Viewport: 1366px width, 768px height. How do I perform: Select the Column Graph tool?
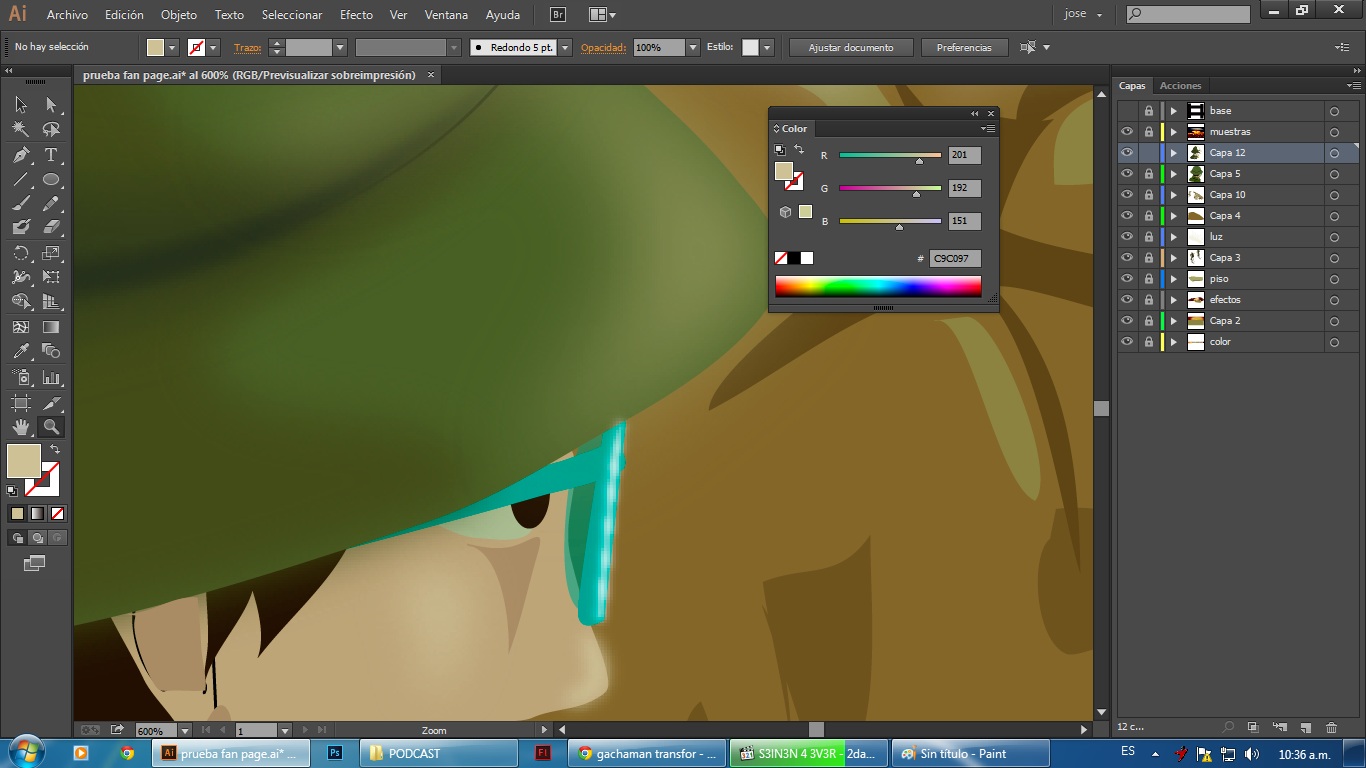tap(51, 377)
